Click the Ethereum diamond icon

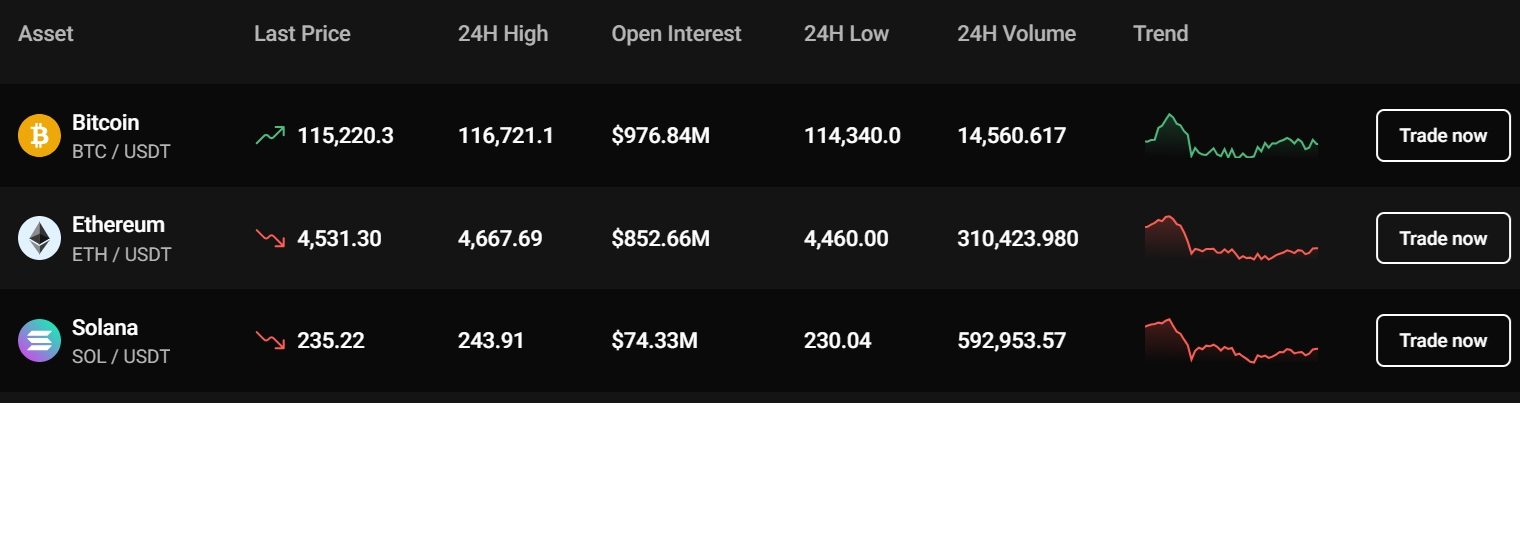[40, 239]
